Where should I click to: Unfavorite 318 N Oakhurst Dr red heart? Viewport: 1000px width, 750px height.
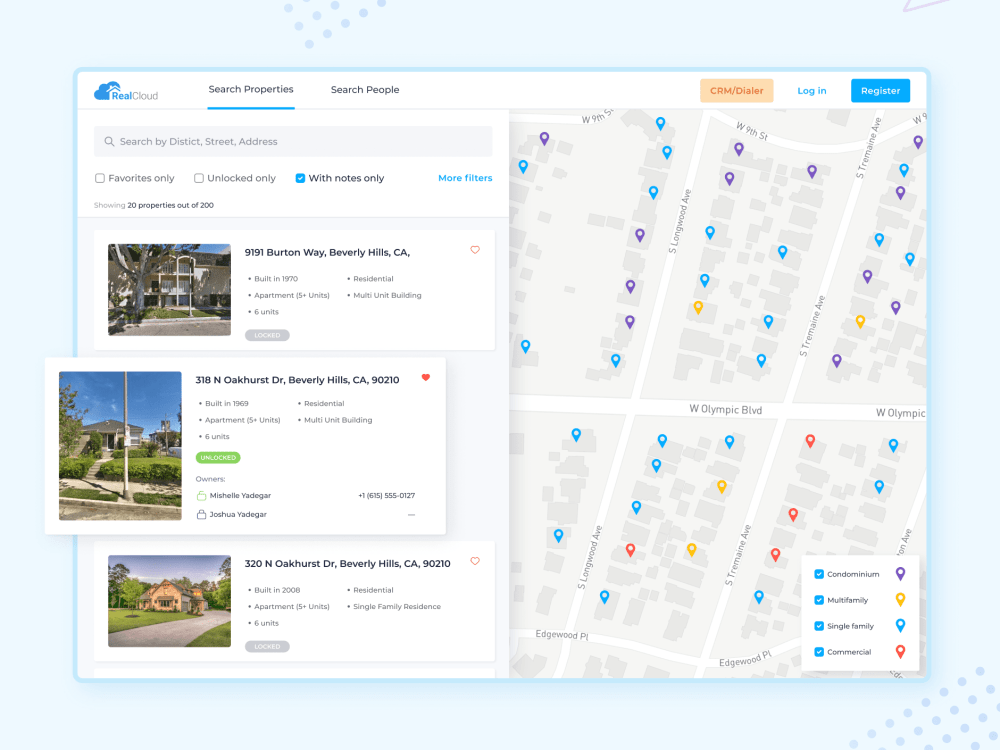tap(426, 378)
